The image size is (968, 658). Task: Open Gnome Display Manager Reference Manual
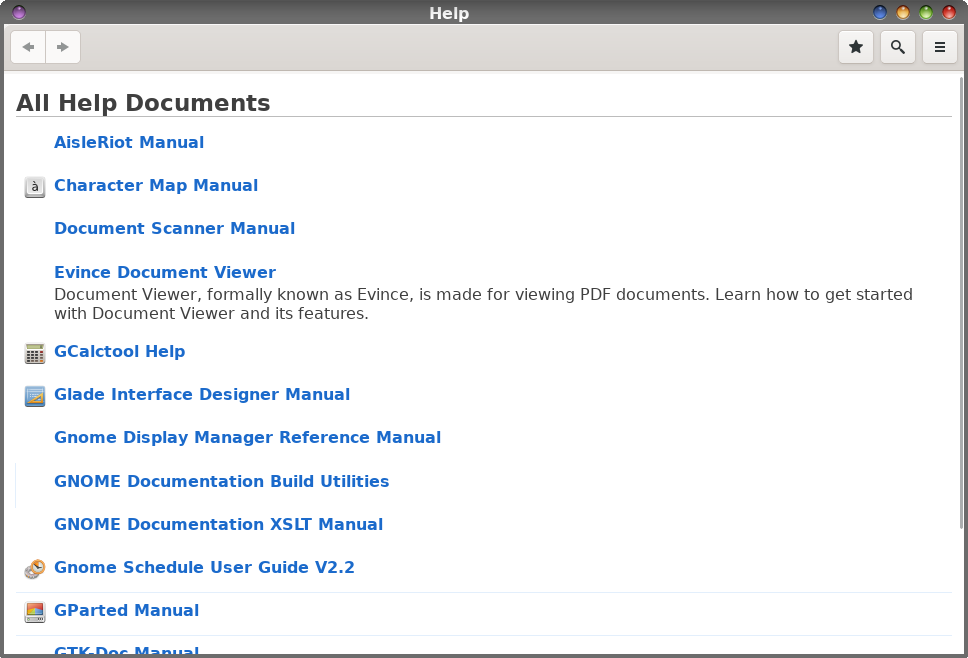pyautogui.click(x=248, y=438)
